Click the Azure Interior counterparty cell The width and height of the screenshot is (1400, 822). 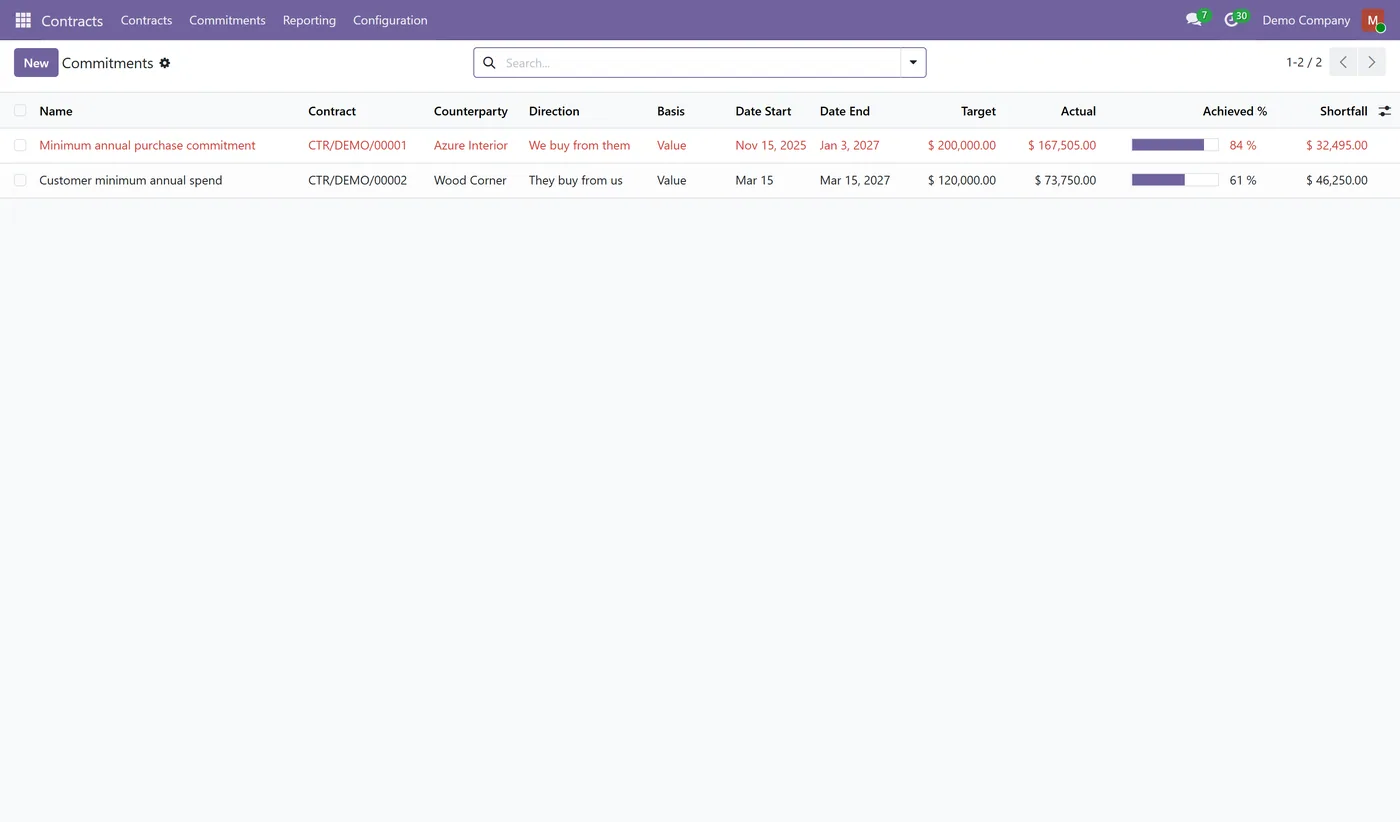pyautogui.click(x=471, y=145)
